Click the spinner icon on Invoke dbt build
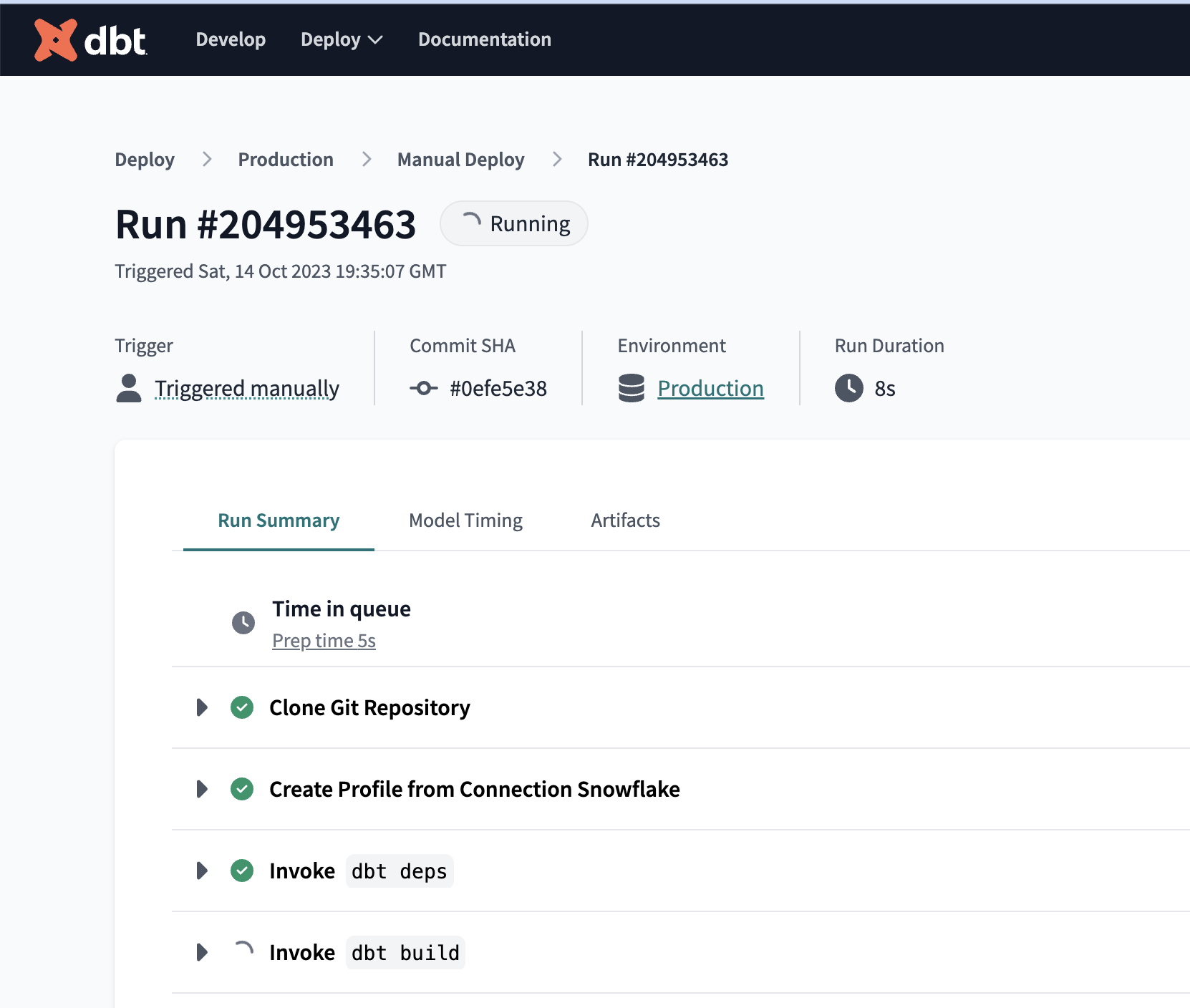The height and width of the screenshot is (1008, 1190). [243, 952]
